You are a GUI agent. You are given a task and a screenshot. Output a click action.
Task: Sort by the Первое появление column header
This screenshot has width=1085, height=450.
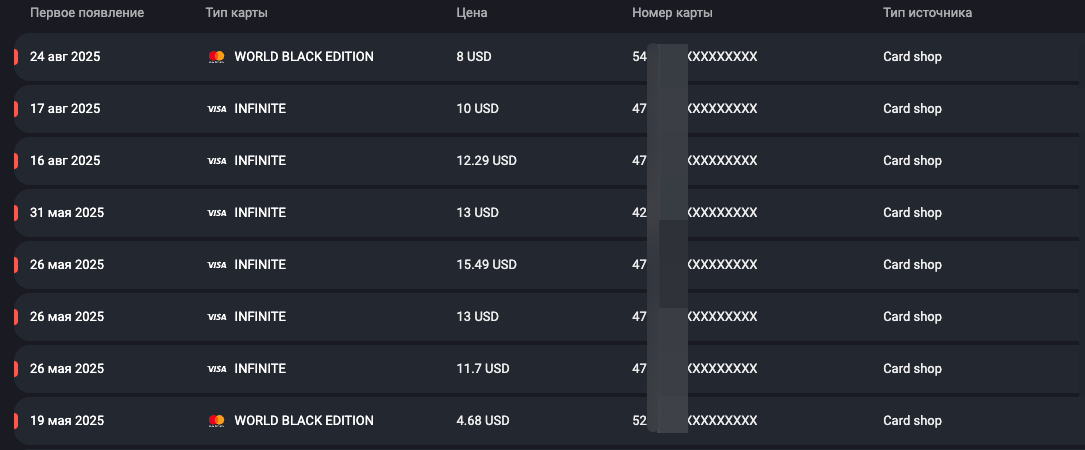[87, 13]
